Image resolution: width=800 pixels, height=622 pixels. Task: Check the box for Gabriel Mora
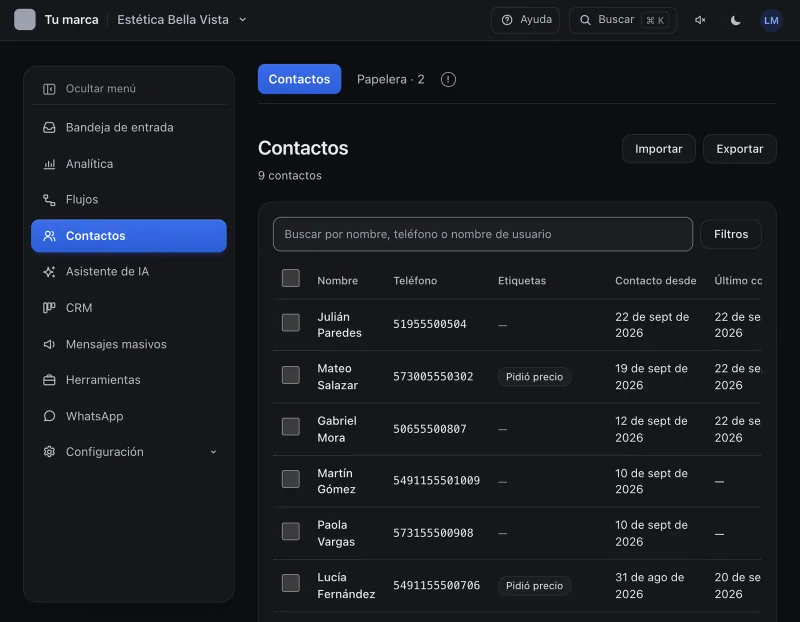point(291,427)
